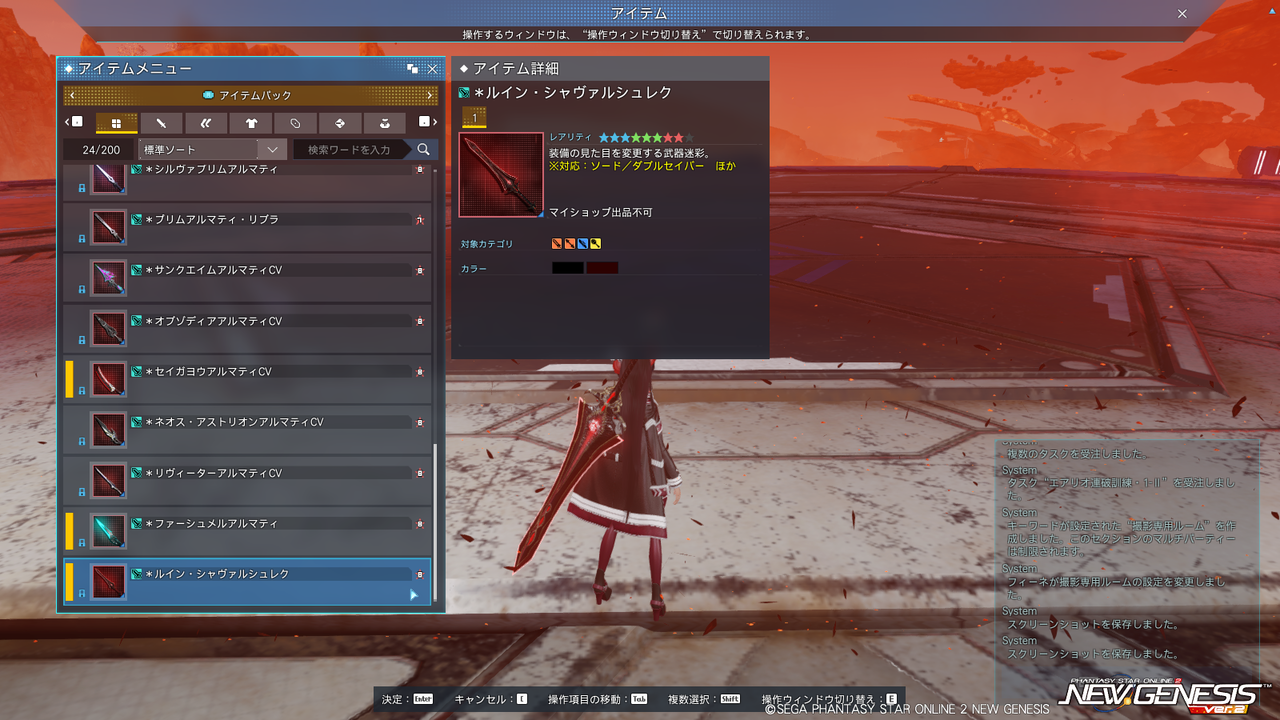The height and width of the screenshot is (720, 1280).
Task: Click the large weapon preview in アイテム詳細
Action: [x=501, y=175]
